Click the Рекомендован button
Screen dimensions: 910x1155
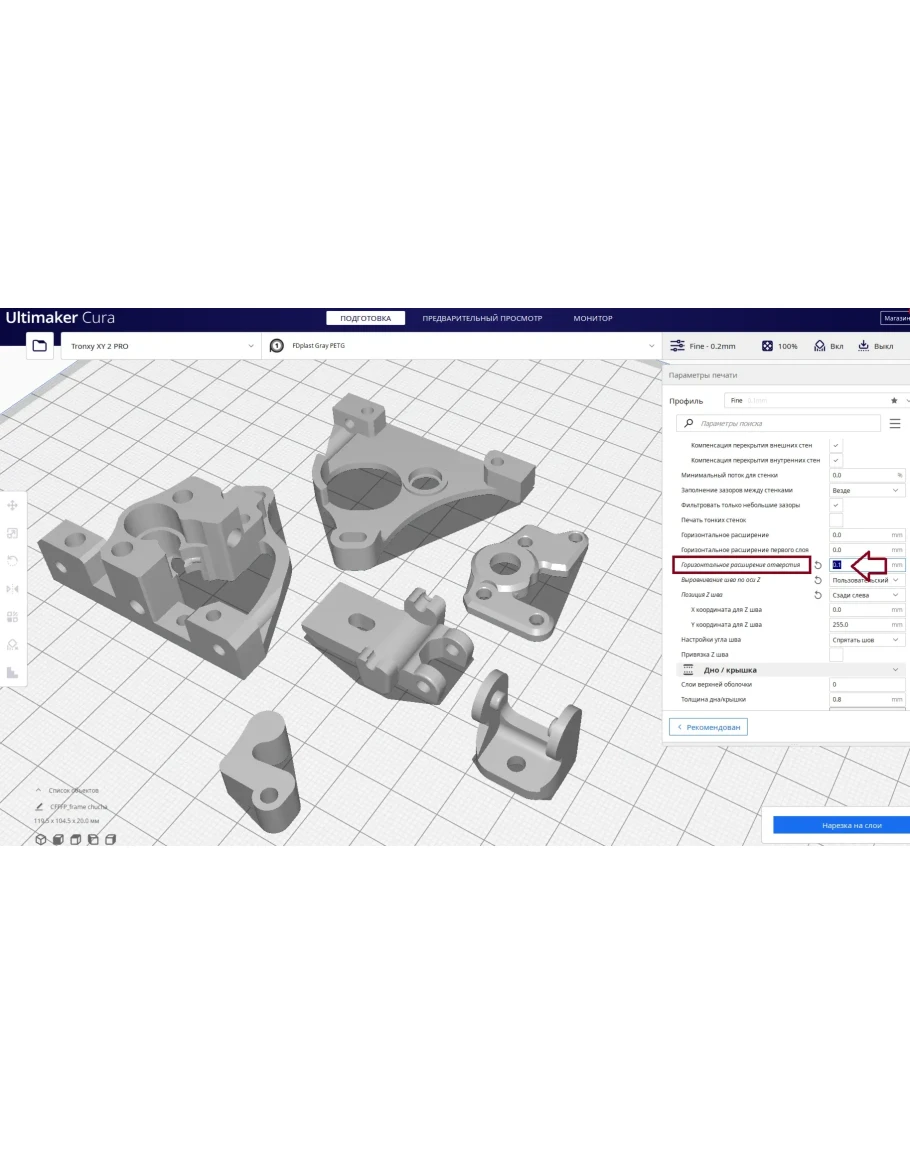click(x=708, y=727)
